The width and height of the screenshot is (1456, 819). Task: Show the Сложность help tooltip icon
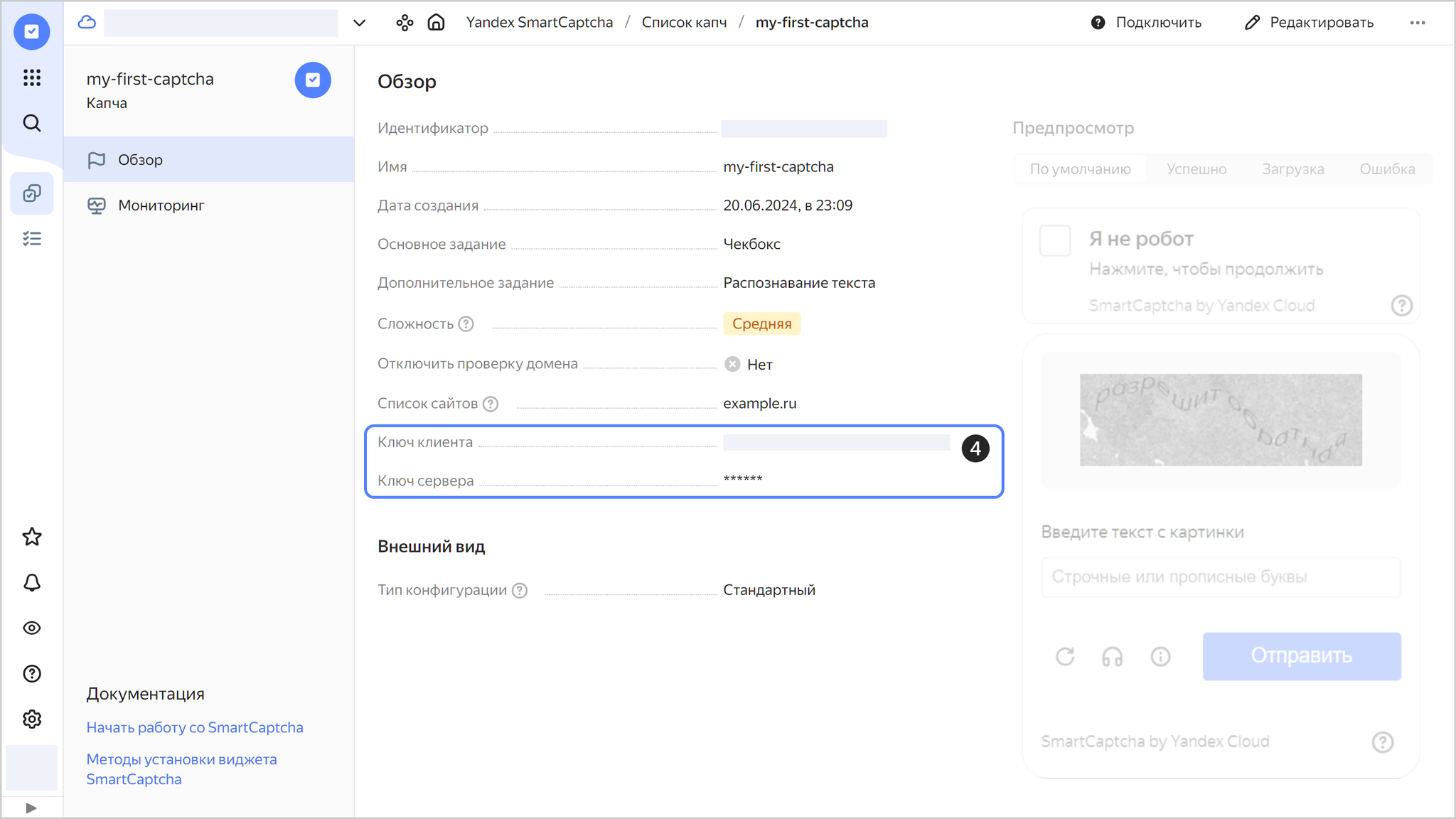coord(466,324)
